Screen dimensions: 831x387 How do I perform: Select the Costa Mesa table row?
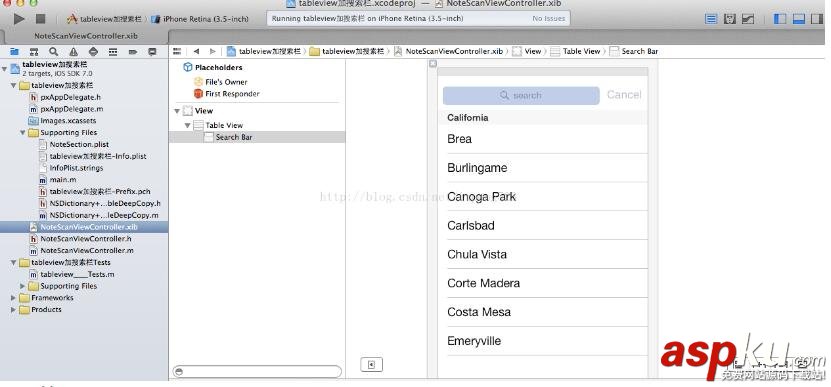[543, 312]
